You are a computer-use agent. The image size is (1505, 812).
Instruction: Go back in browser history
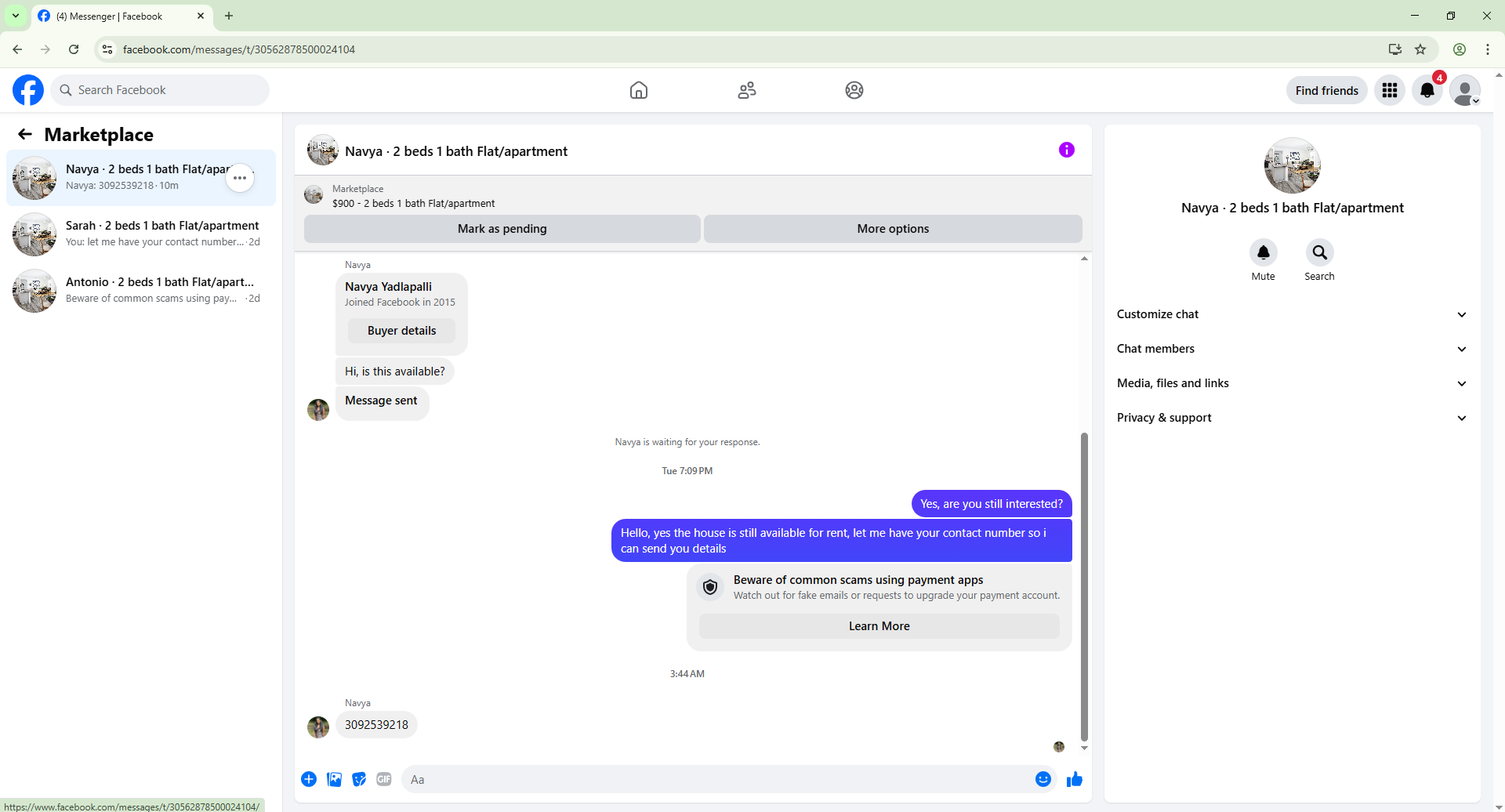click(x=17, y=49)
